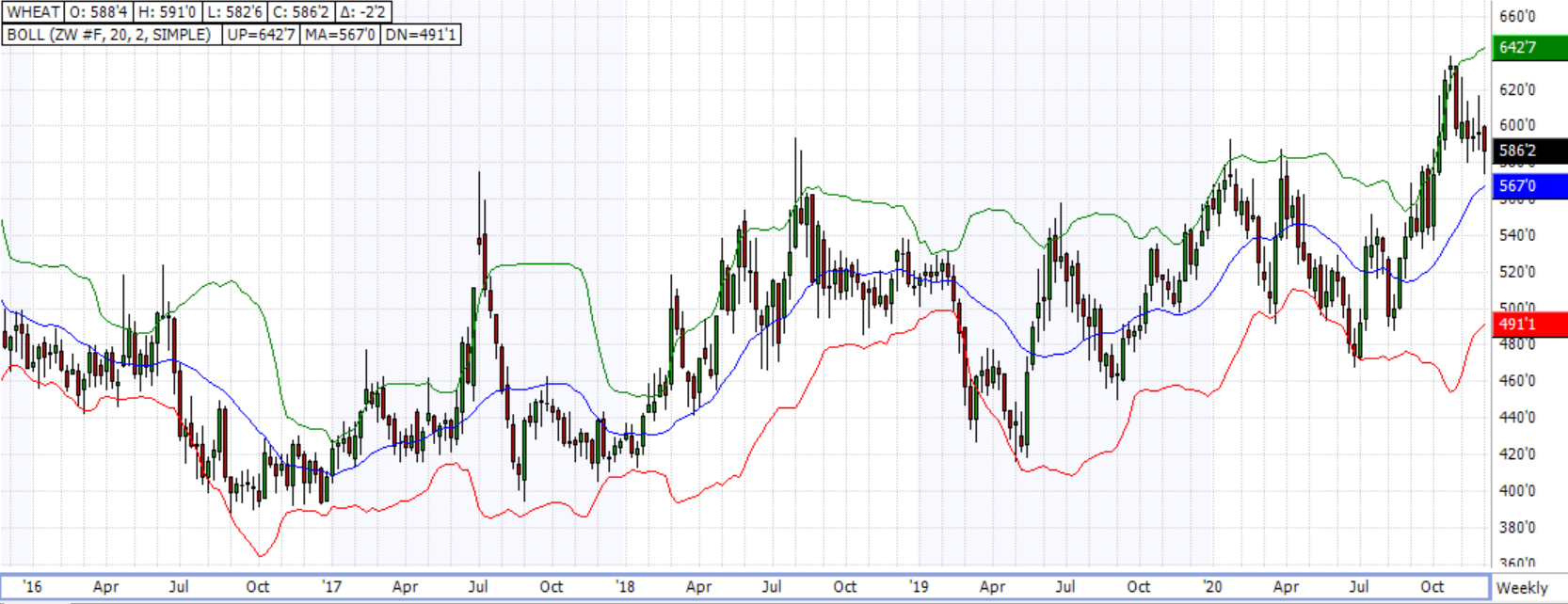Click the MA=567'0 moving average value
Image resolution: width=1568 pixels, height=604 pixels.
[x=340, y=35]
